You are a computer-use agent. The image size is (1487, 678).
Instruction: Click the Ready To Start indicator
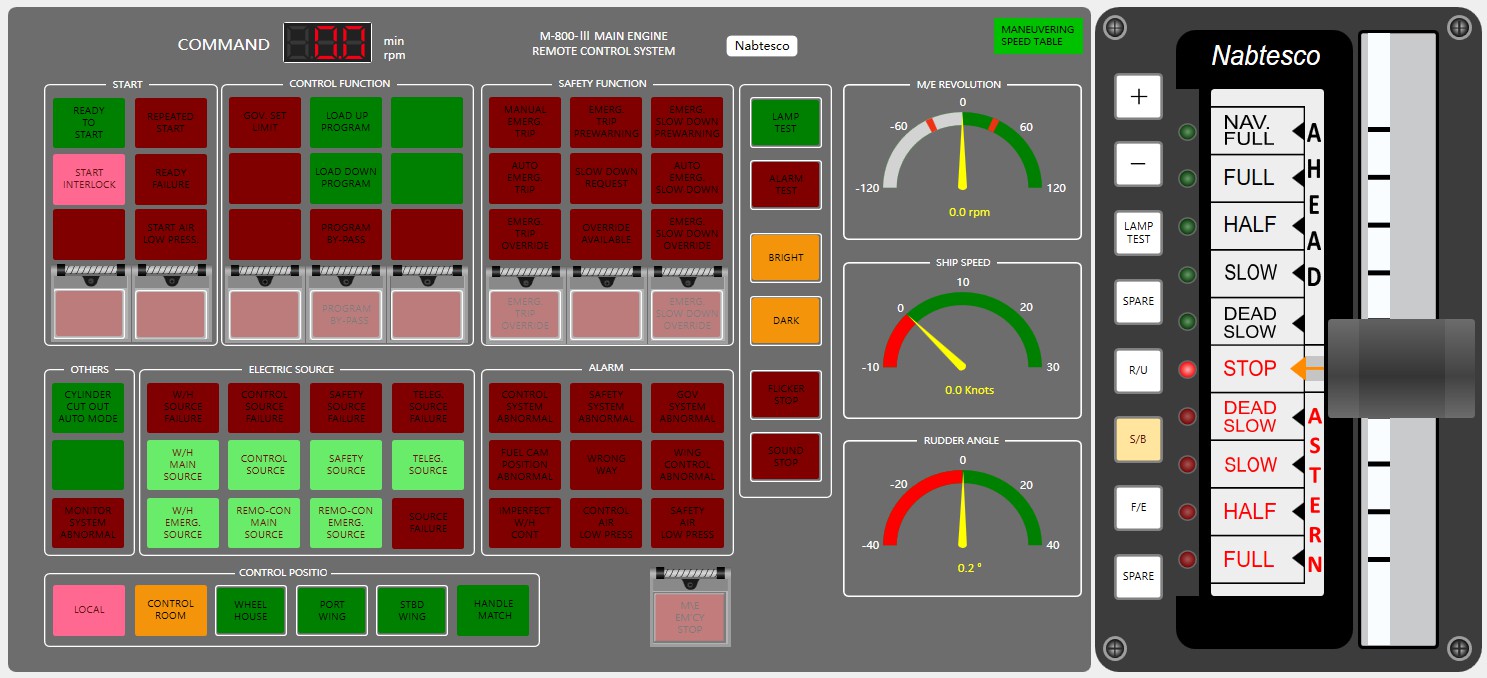(x=89, y=123)
